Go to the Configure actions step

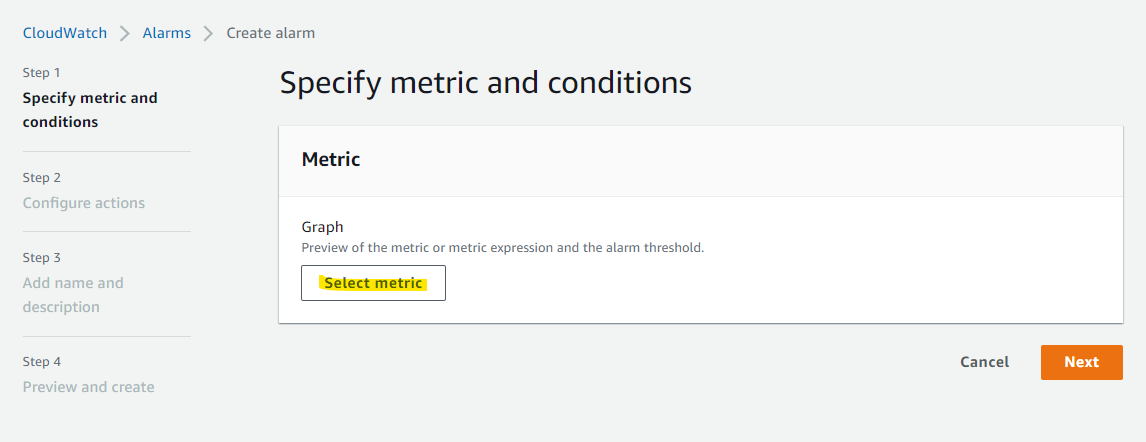tap(84, 203)
